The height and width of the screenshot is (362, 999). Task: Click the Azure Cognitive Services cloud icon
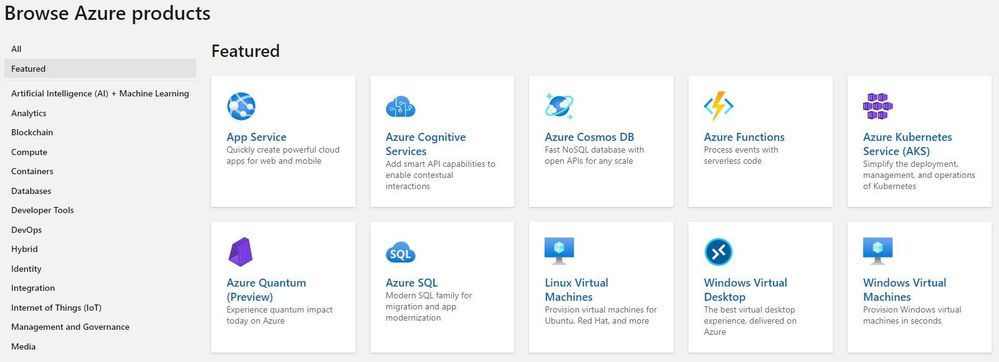(x=401, y=107)
